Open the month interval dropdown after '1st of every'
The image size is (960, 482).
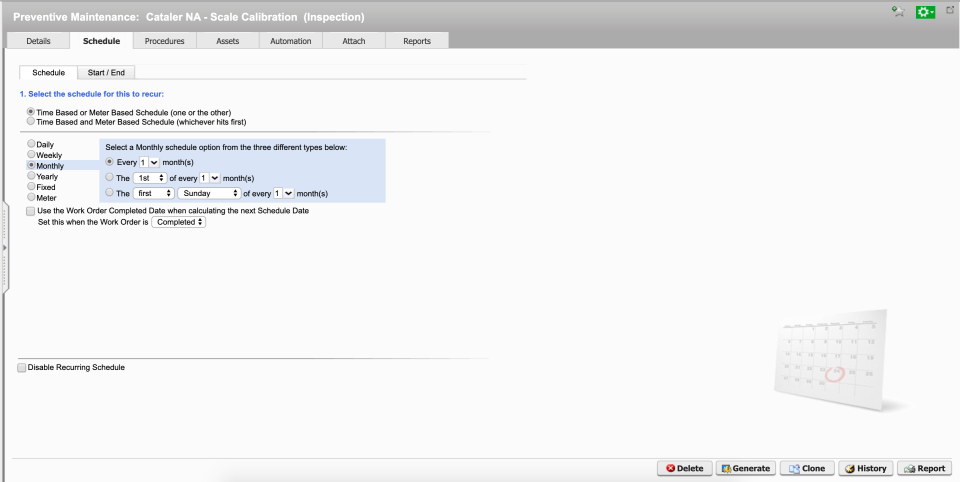210,178
